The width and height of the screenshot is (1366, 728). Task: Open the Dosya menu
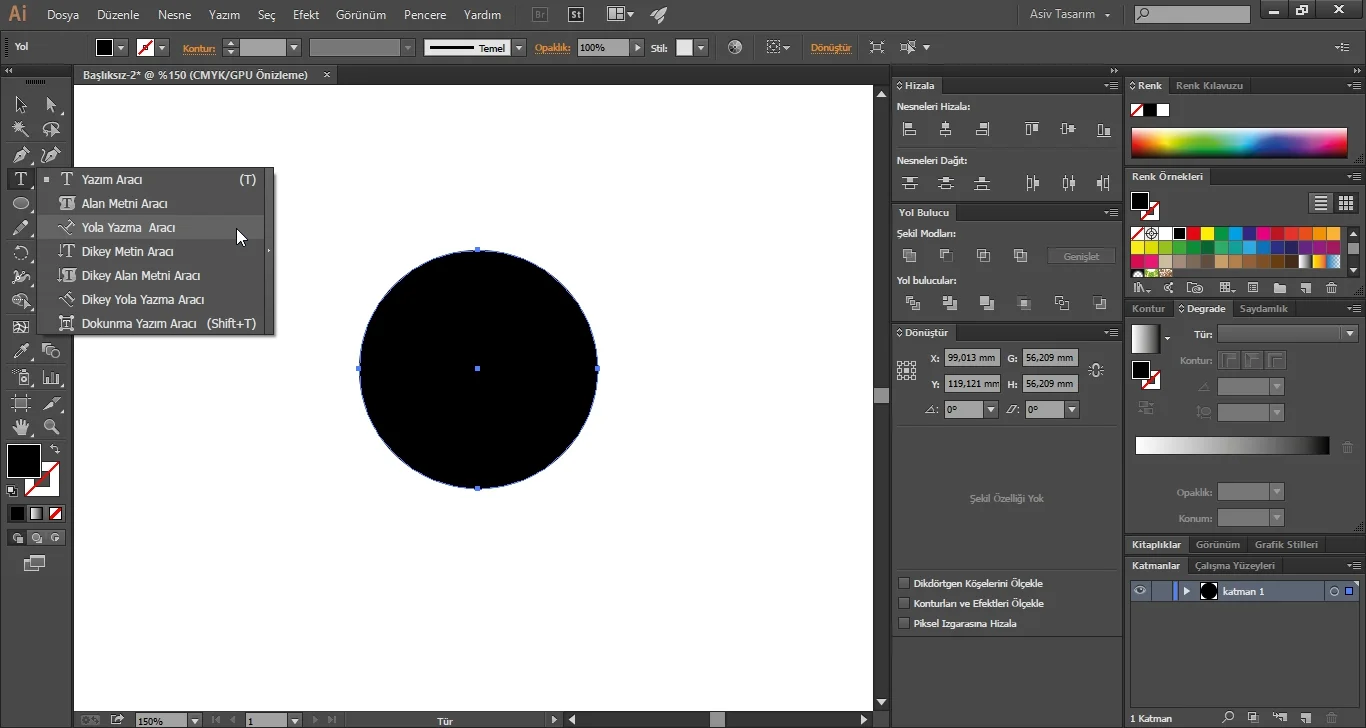point(63,15)
